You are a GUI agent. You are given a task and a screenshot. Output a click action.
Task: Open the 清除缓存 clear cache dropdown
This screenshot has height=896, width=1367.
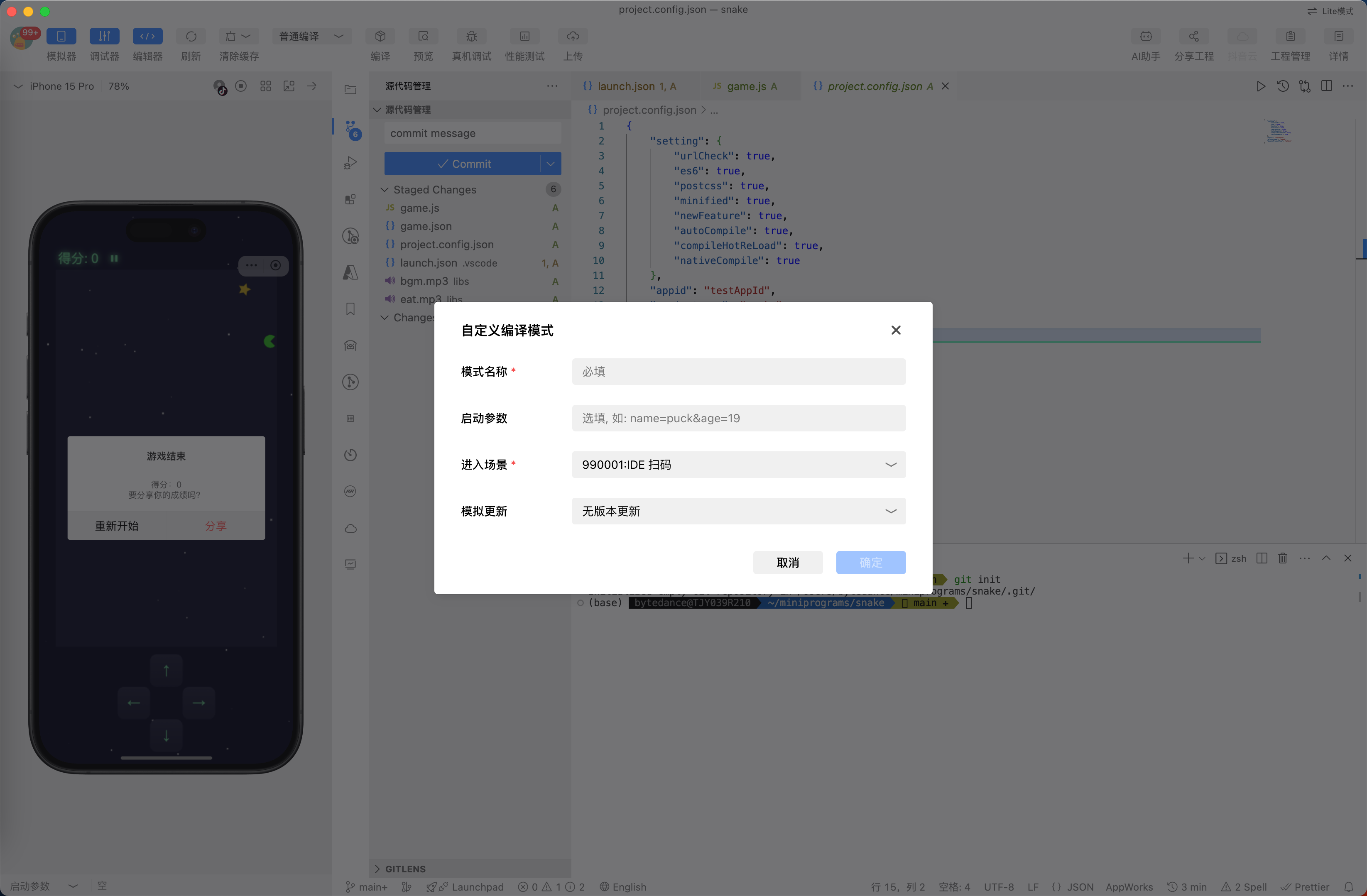tap(238, 36)
